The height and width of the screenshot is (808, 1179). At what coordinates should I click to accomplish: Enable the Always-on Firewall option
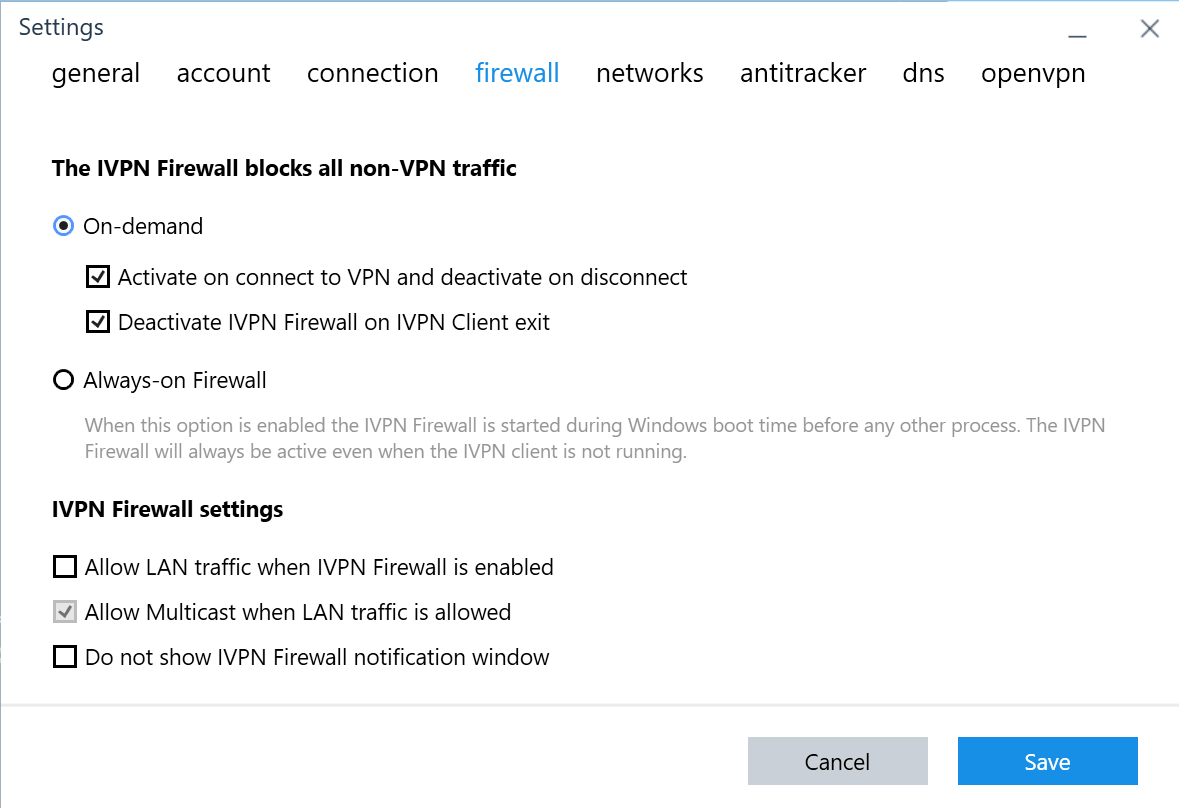63,379
